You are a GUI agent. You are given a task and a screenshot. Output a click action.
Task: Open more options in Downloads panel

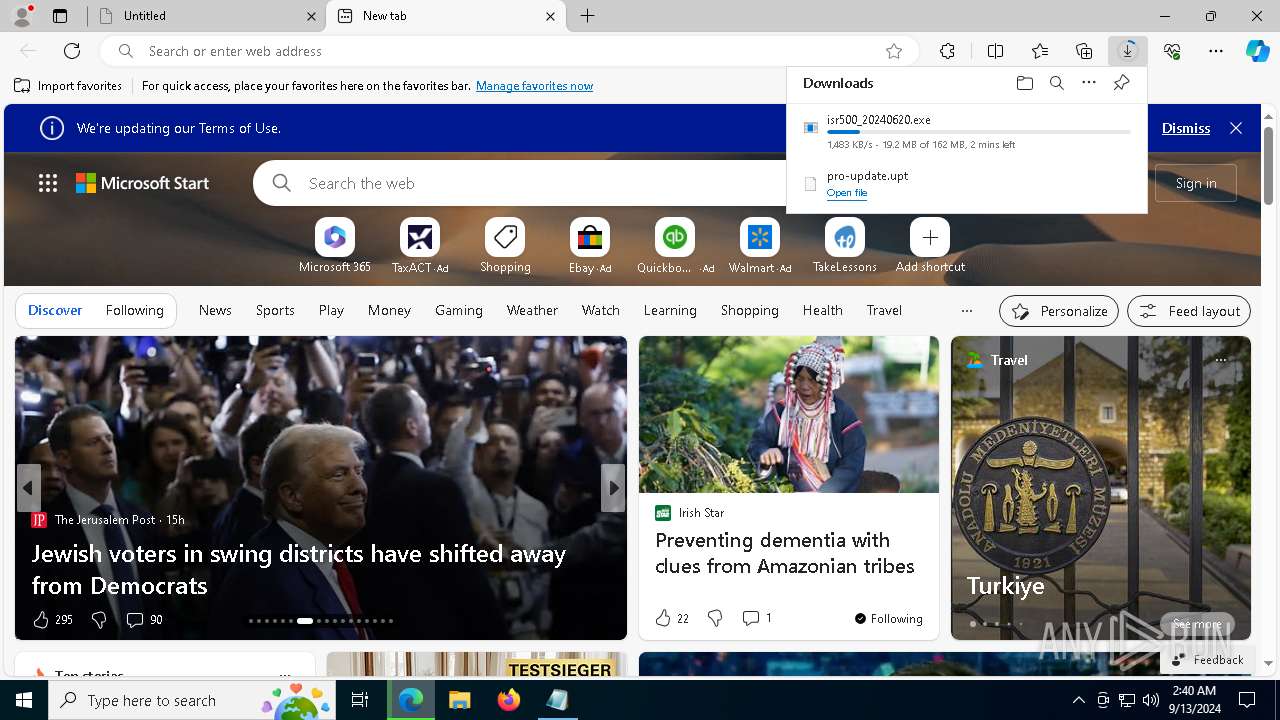(1089, 83)
